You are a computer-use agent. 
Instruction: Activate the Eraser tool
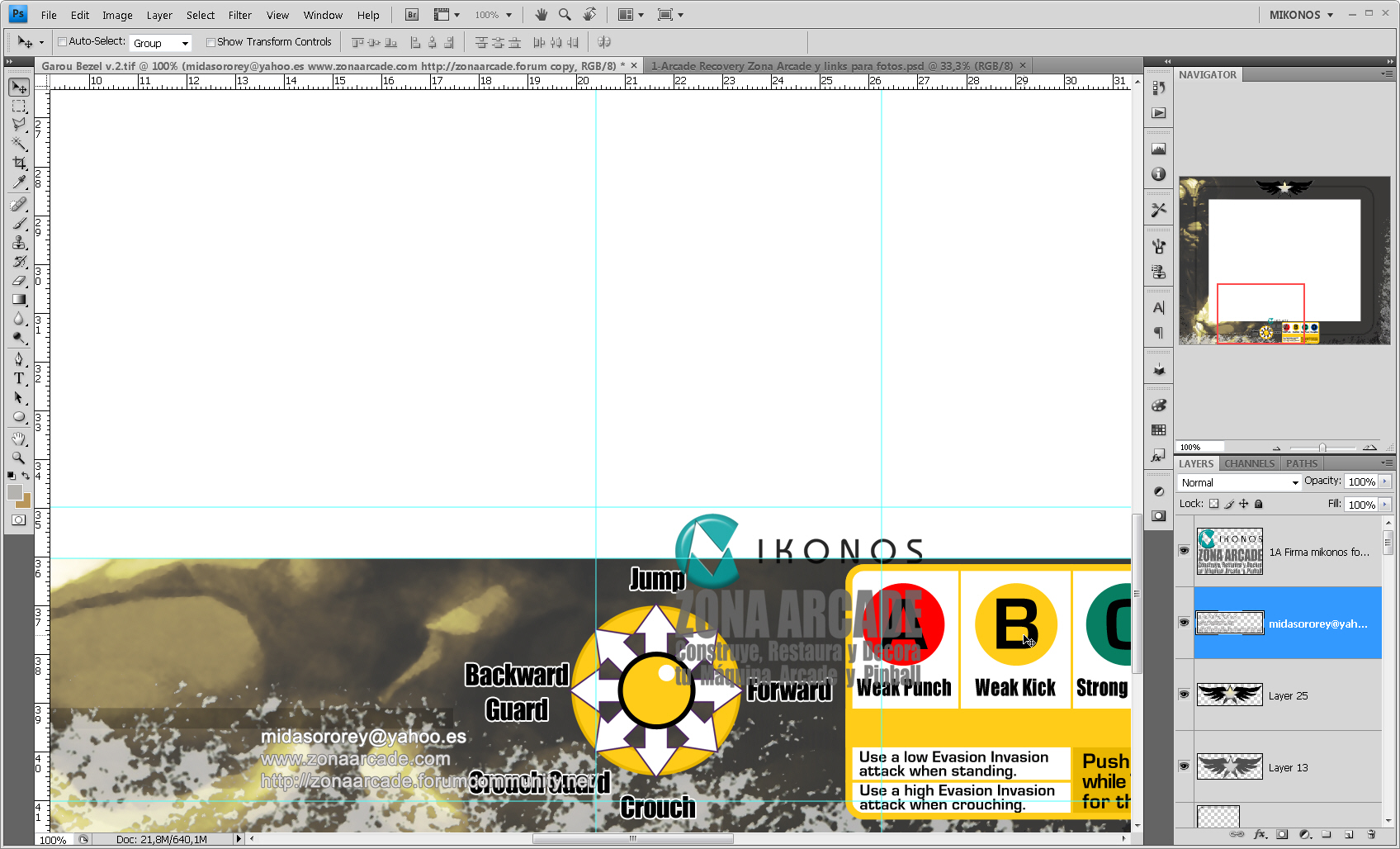(19, 280)
